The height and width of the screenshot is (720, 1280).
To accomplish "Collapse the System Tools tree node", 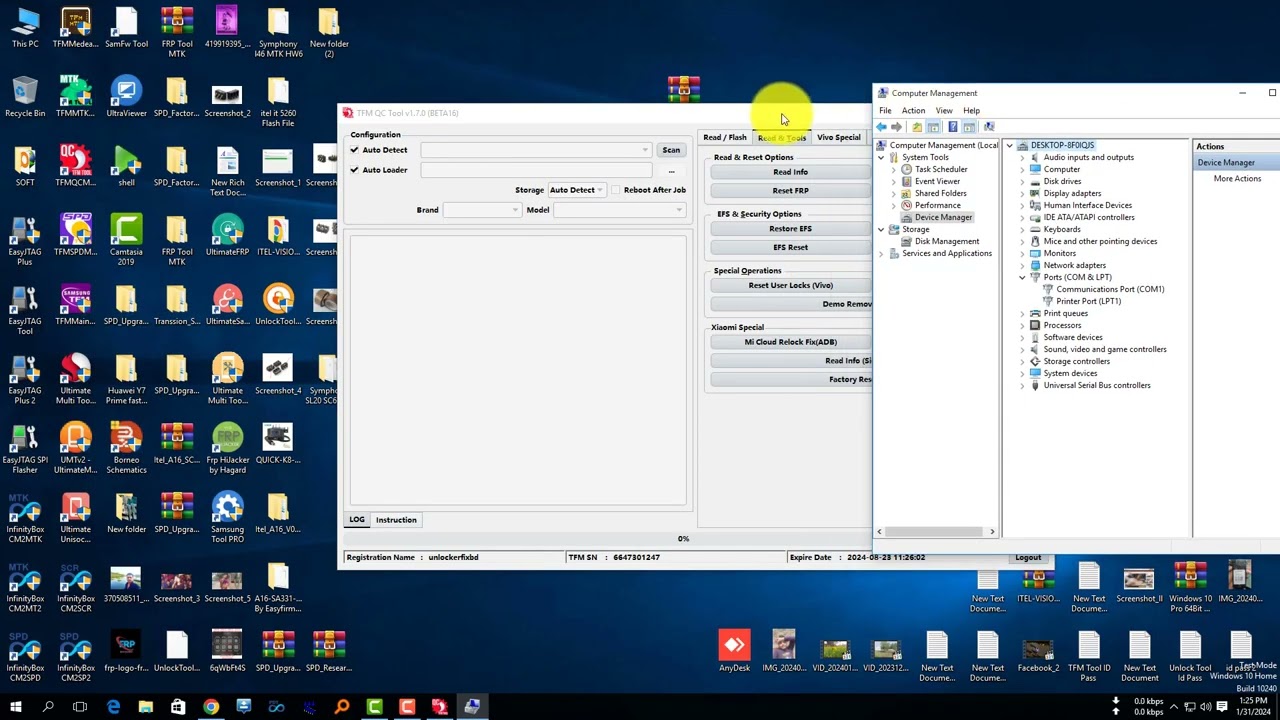I will coord(881,157).
